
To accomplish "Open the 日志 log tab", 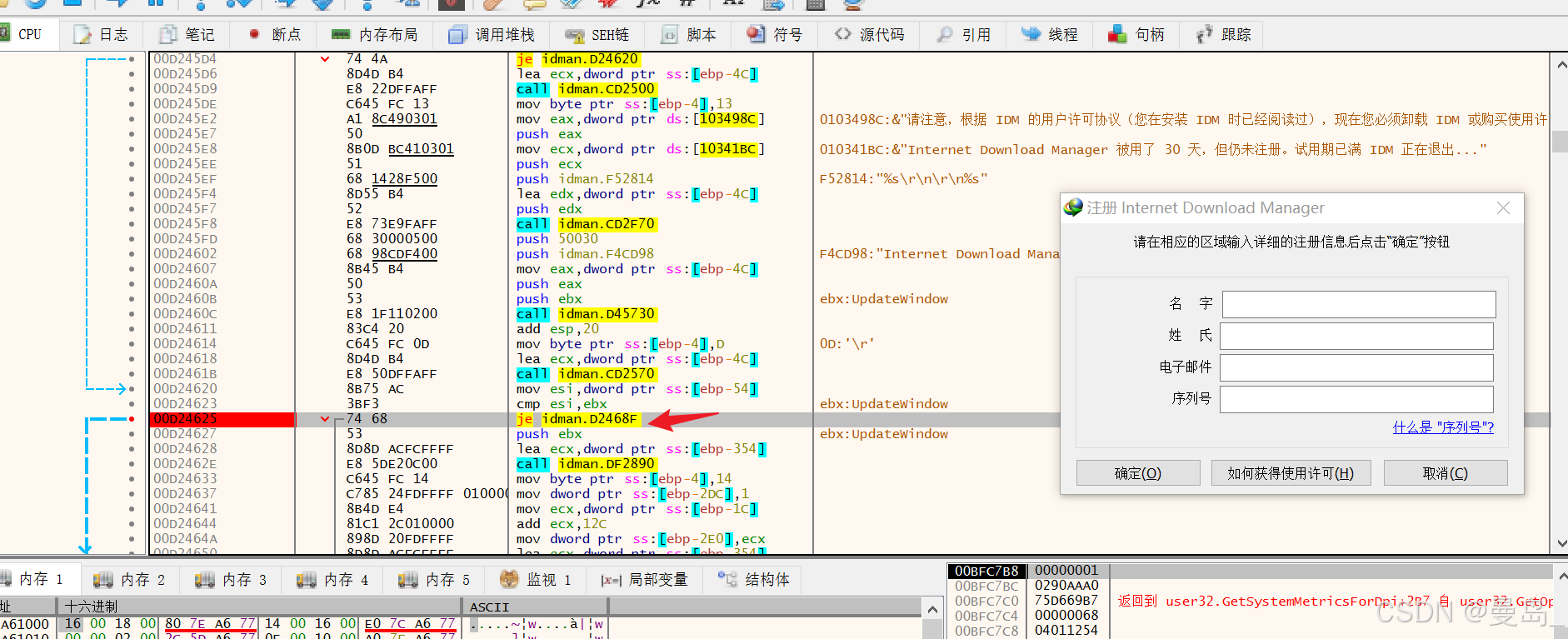I will pos(100,34).
